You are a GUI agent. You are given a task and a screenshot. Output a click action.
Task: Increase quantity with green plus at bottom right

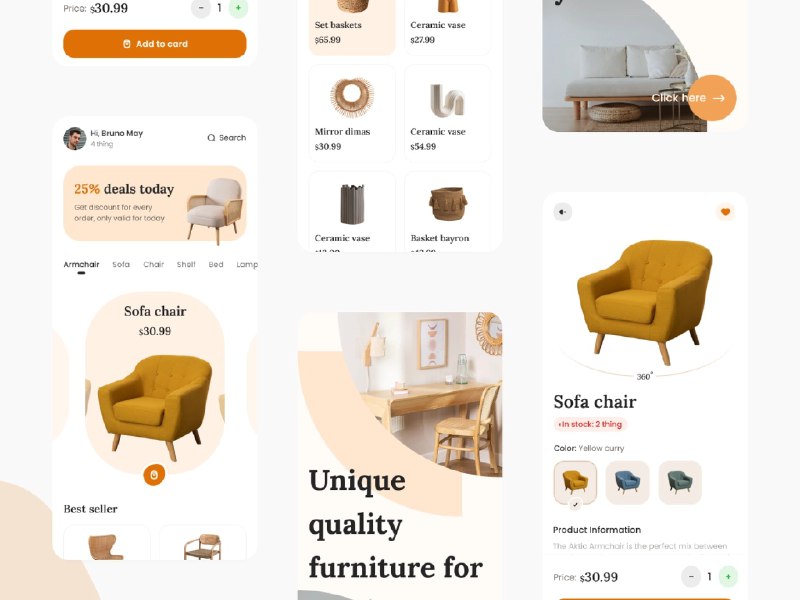pos(728,577)
